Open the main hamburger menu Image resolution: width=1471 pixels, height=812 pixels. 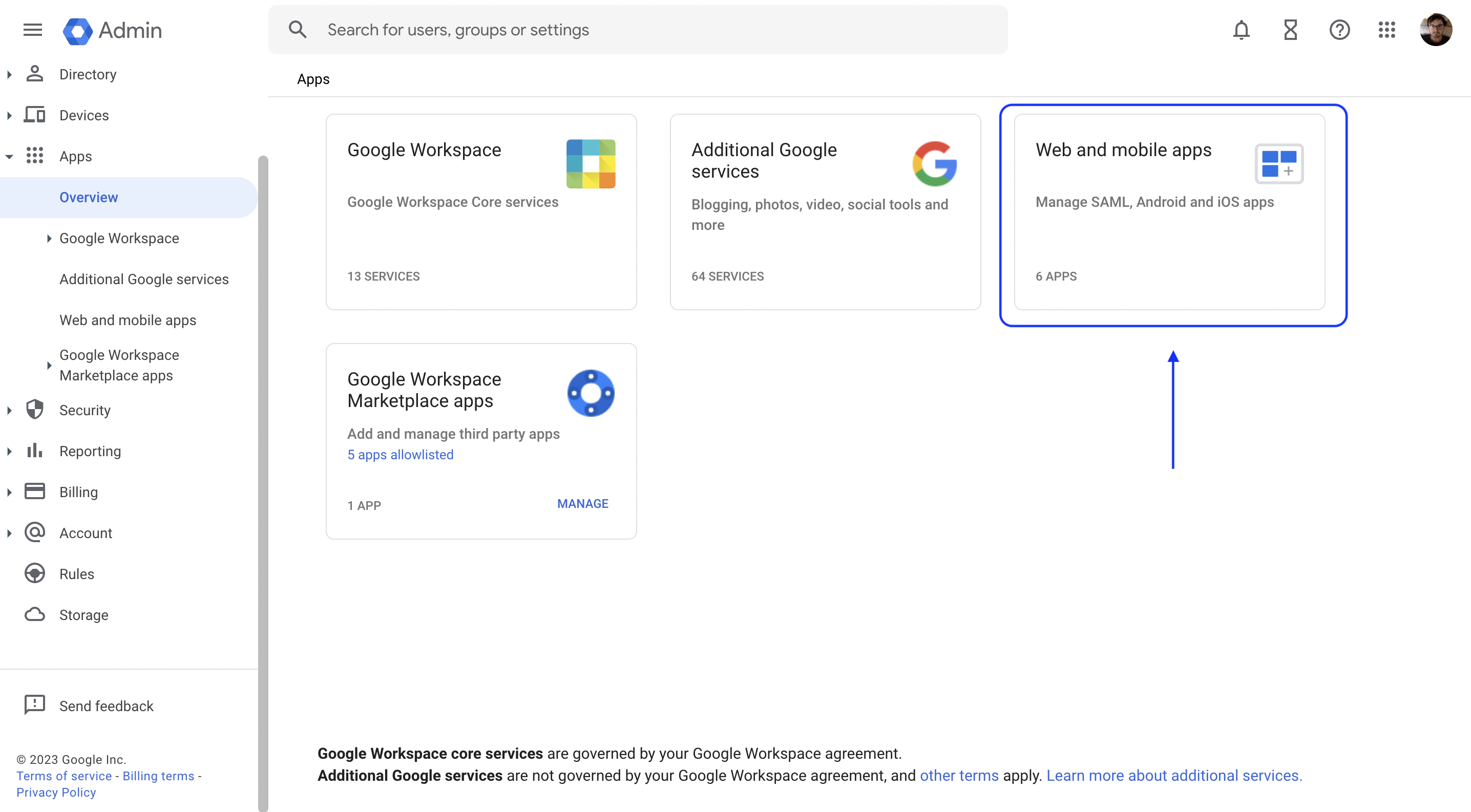(x=33, y=30)
